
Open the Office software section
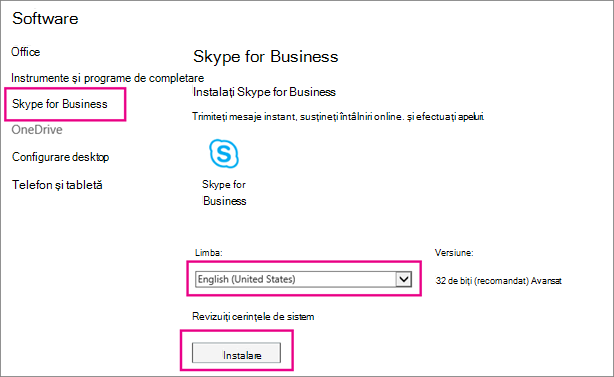pyautogui.click(x=25, y=52)
